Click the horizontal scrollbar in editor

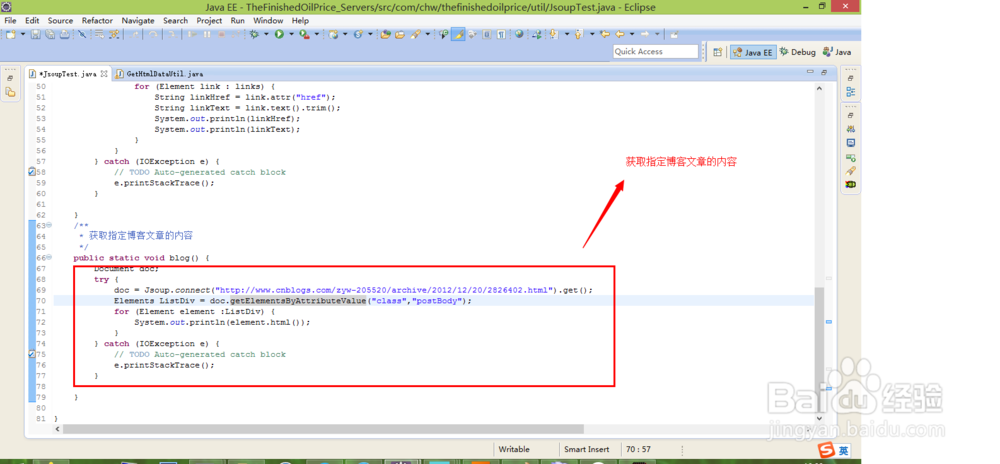coord(323,430)
